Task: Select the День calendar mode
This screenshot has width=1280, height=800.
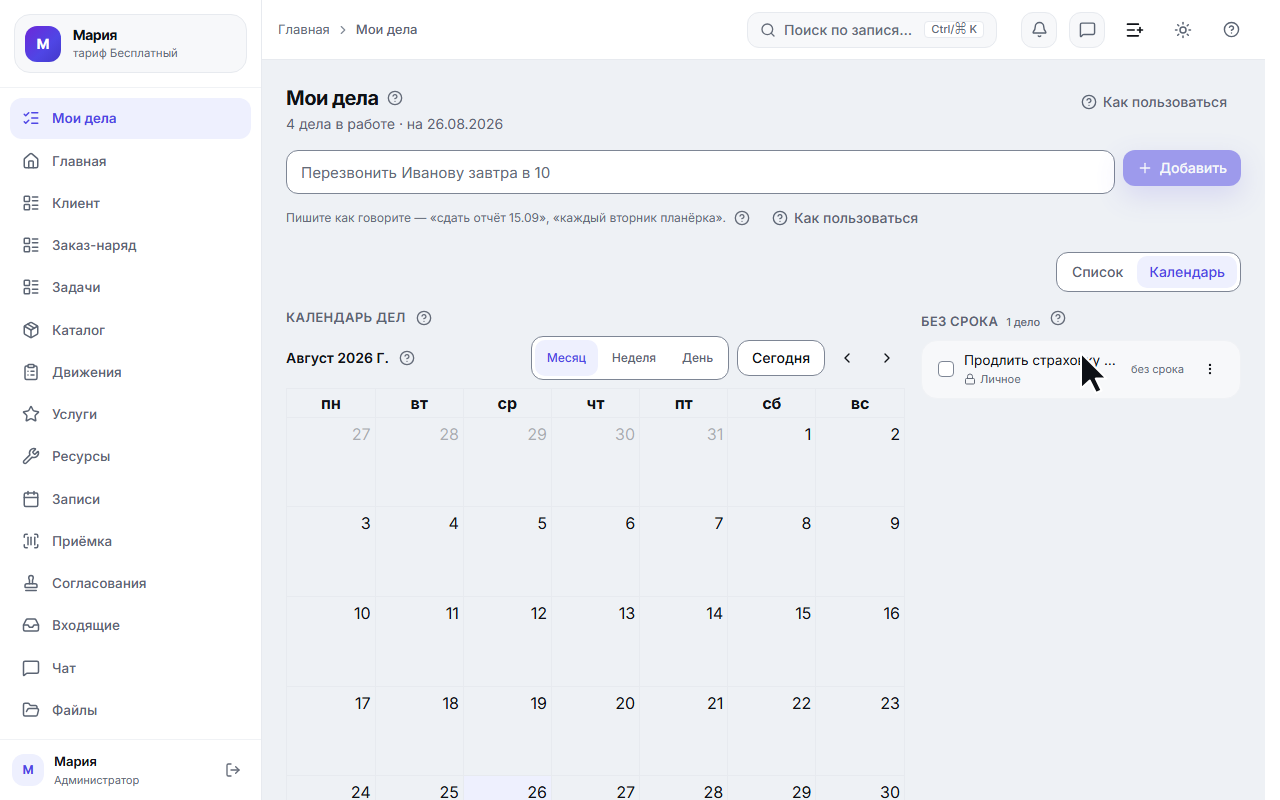Action: tap(698, 358)
